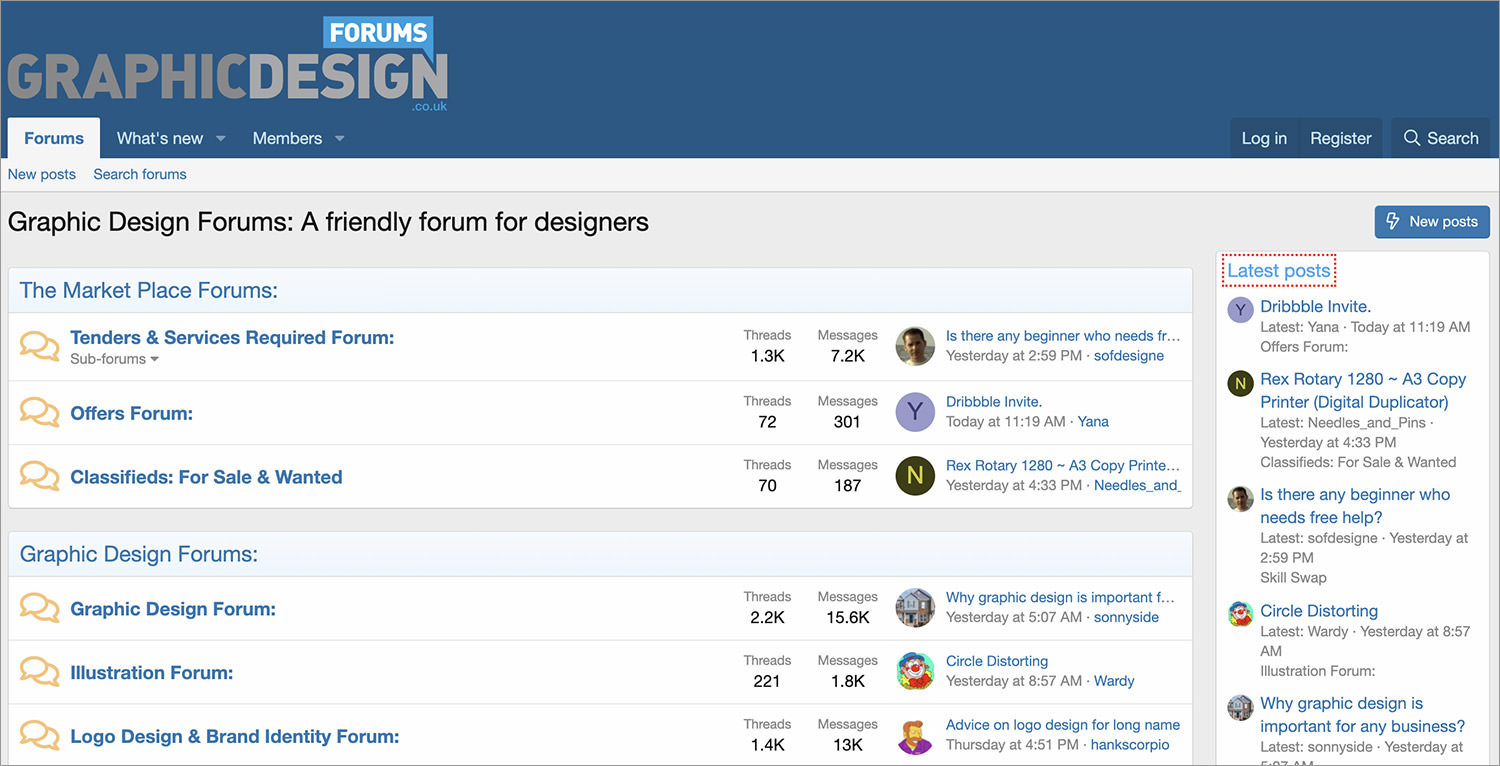
Task: Click the Graphic Design Forum chat icon
Action: 39,608
